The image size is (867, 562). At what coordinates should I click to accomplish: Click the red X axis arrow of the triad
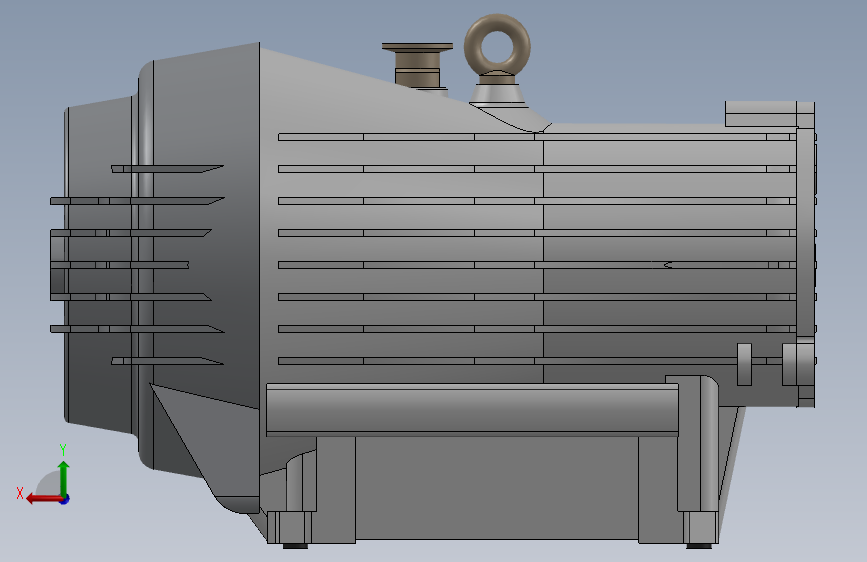click(x=43, y=499)
